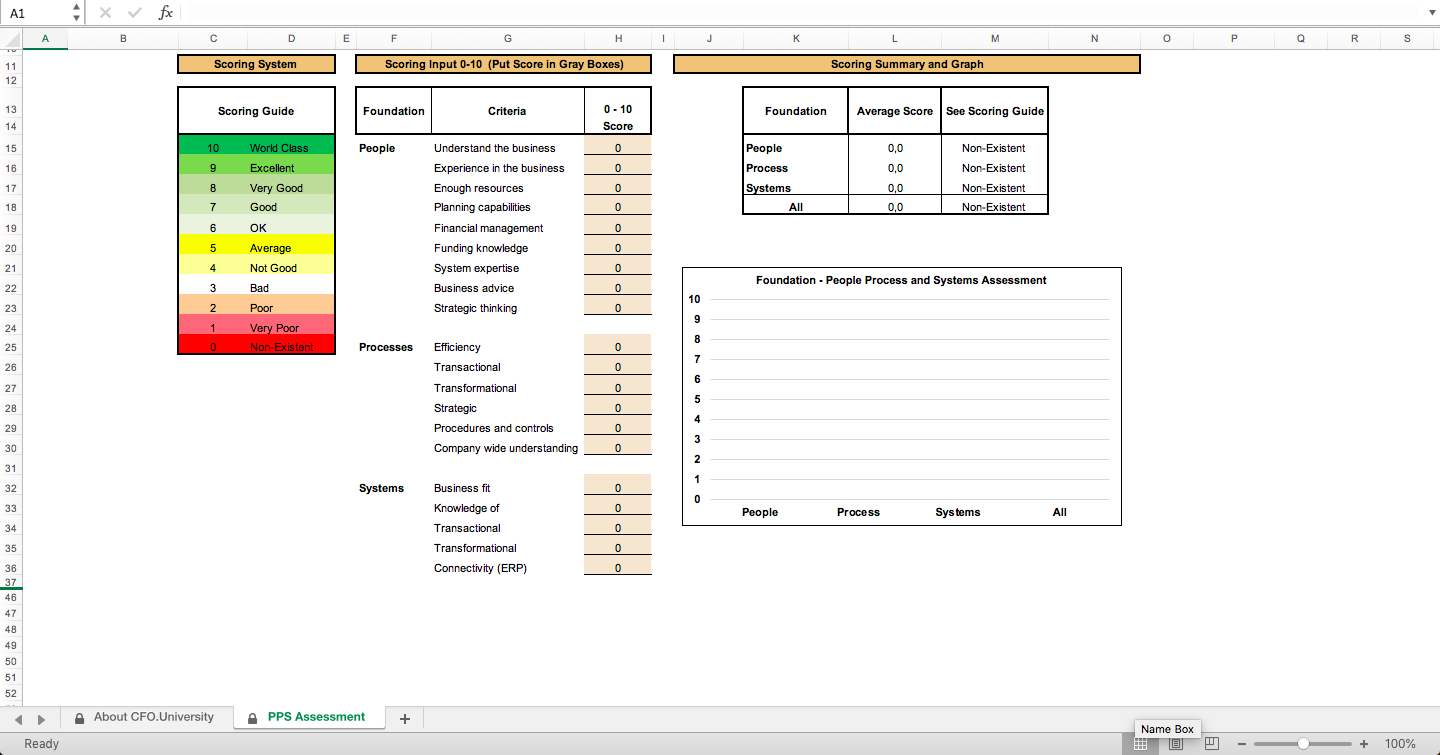Select score cell for Efficiency
The height and width of the screenshot is (755, 1440).
[618, 347]
